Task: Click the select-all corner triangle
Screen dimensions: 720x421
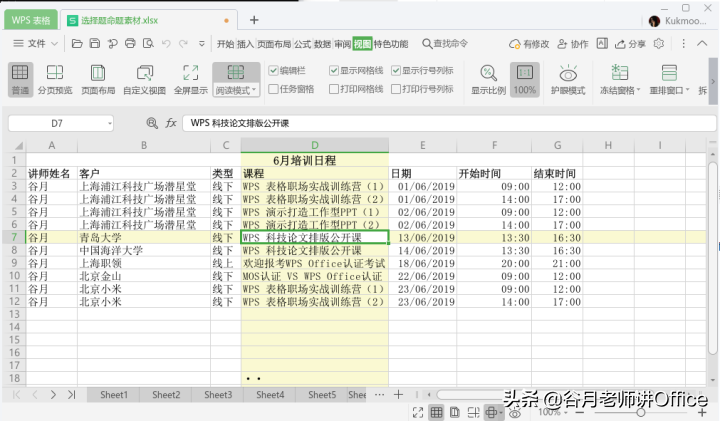Action: pyautogui.click(x=17, y=146)
